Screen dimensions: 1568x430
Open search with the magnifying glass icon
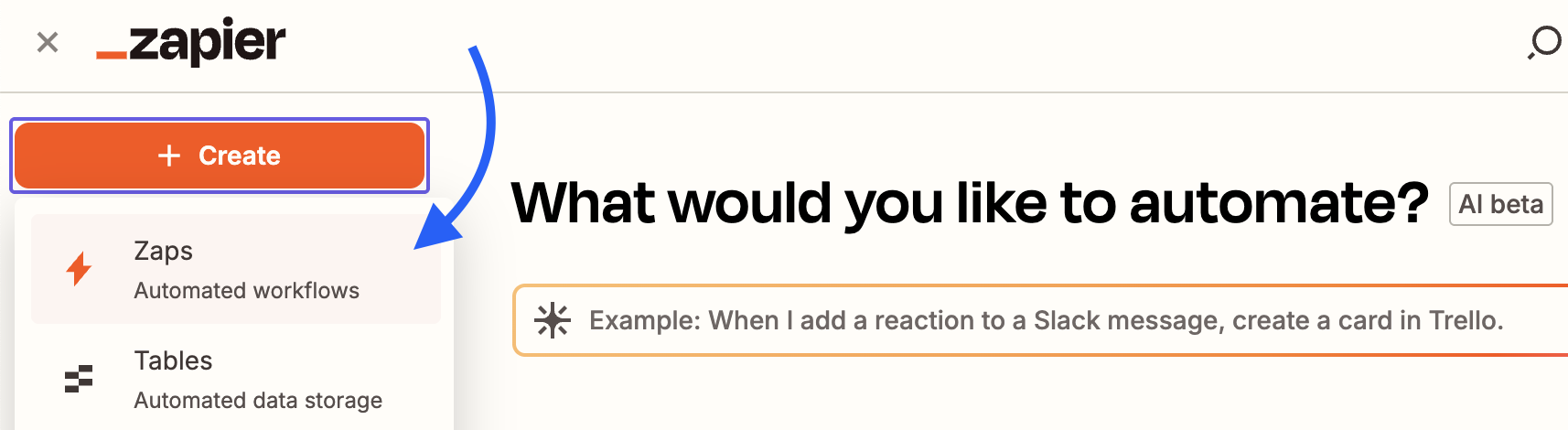(x=1544, y=42)
